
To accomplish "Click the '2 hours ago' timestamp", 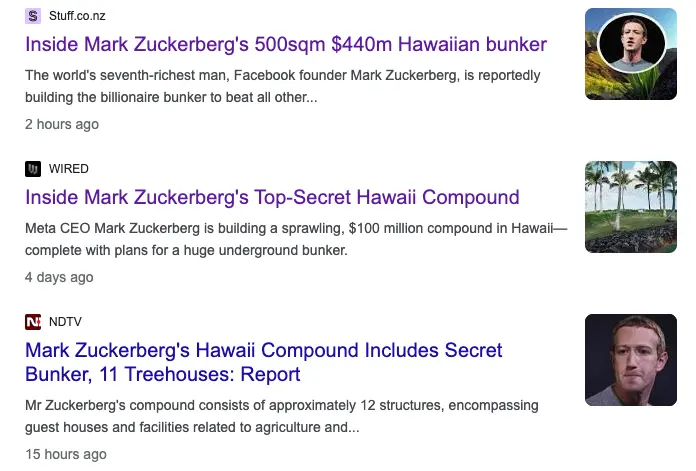I will click(62, 124).
